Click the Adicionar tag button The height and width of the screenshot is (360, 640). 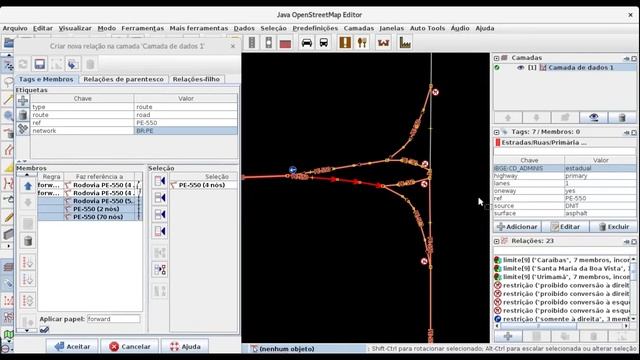[x=518, y=227]
